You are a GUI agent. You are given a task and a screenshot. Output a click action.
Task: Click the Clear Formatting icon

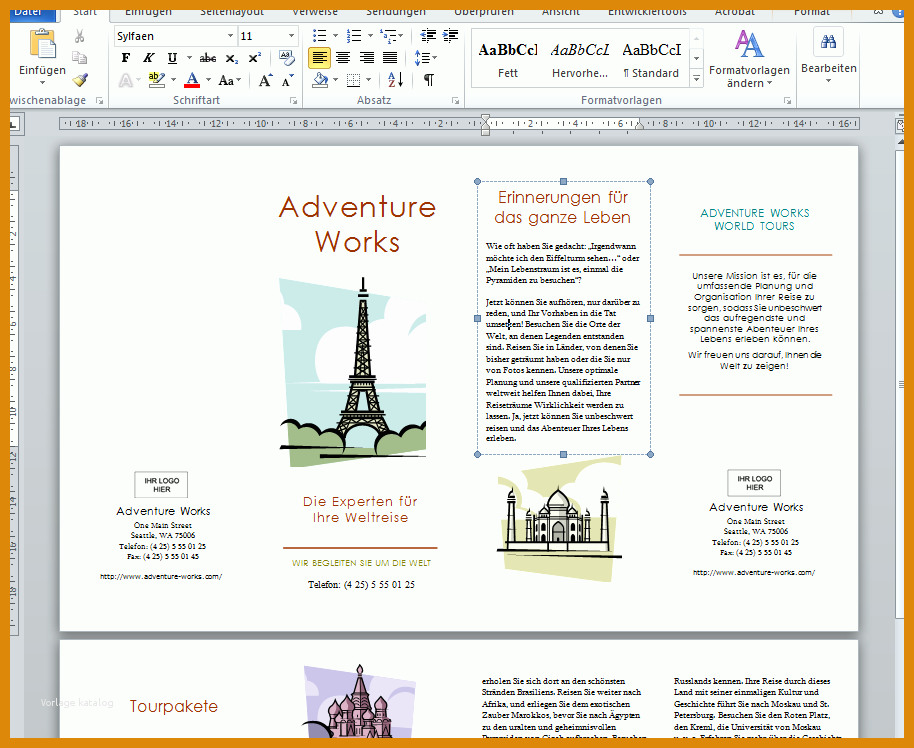tap(286, 58)
